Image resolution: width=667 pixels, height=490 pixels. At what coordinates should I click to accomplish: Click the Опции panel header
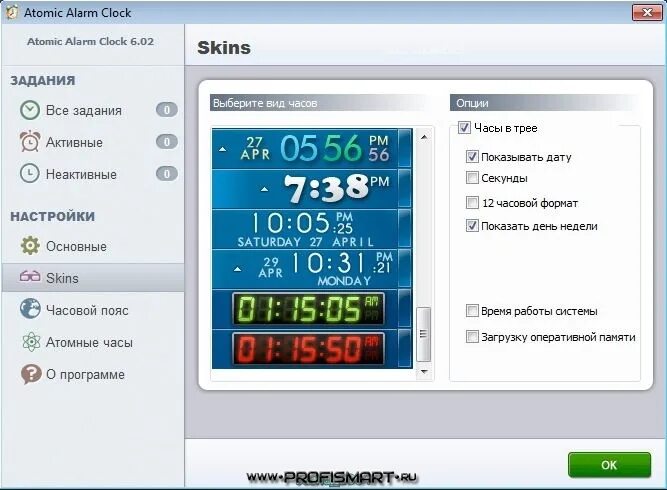544,103
